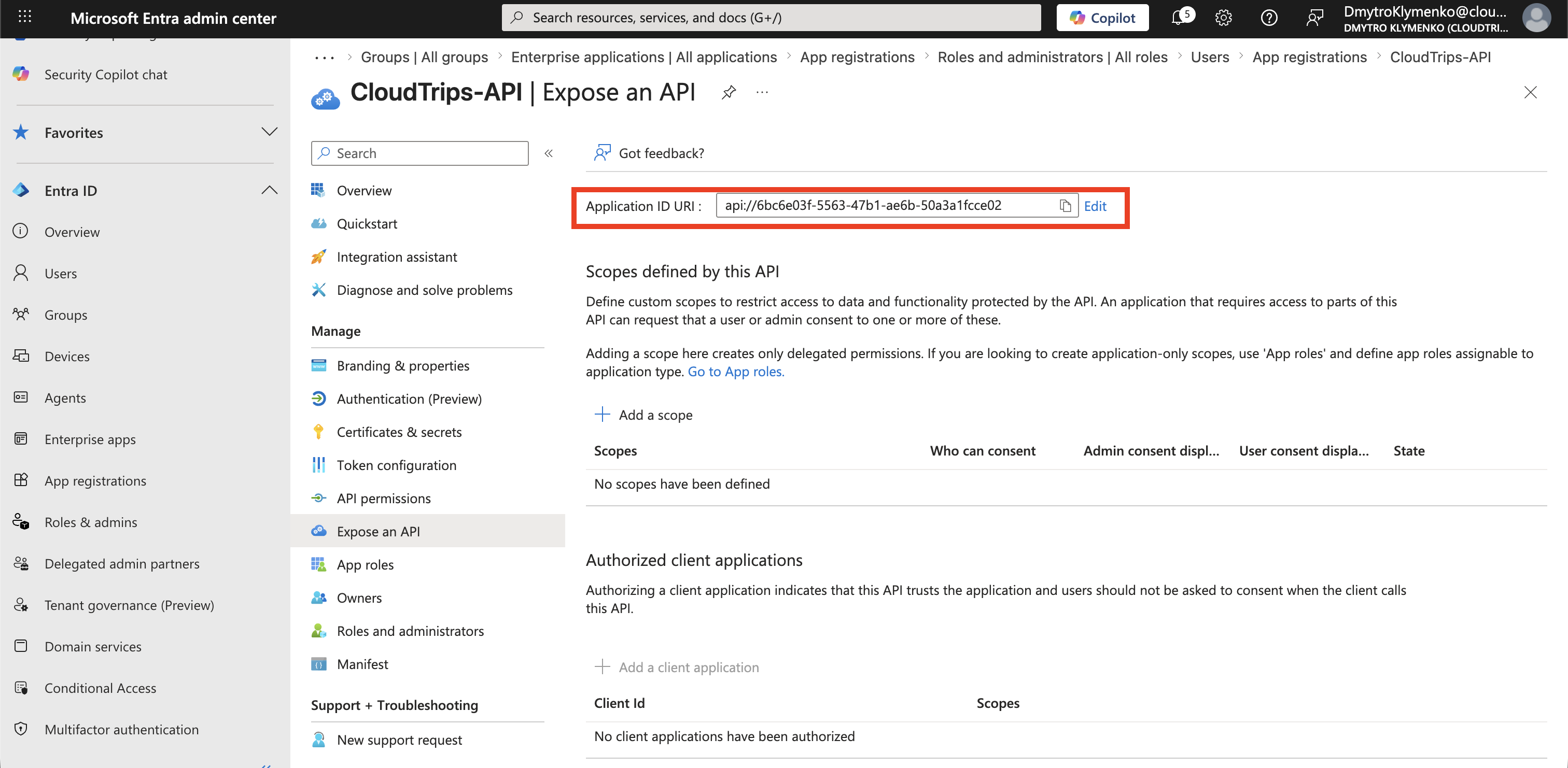
Task: Open App roles icon
Action: (x=319, y=564)
